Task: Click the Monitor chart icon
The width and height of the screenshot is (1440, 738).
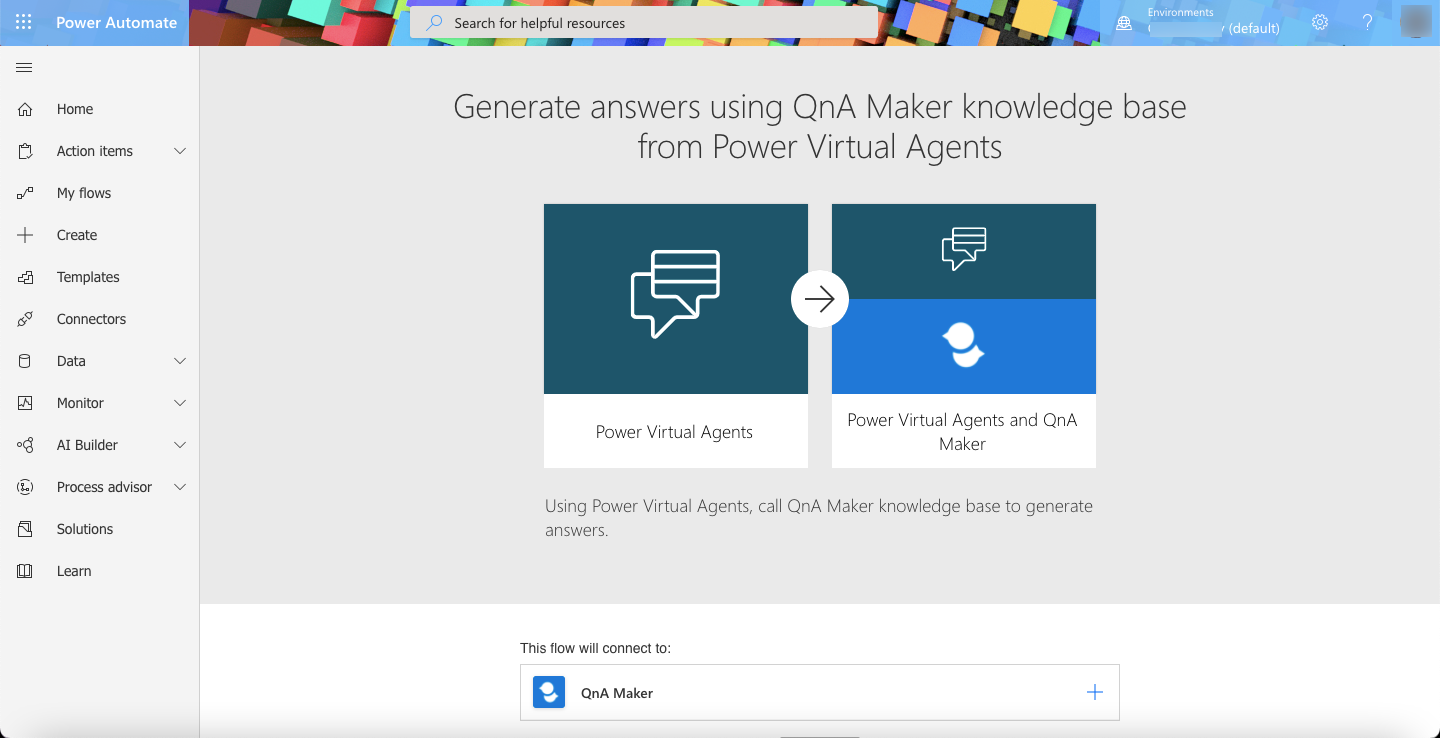Action: click(x=25, y=403)
